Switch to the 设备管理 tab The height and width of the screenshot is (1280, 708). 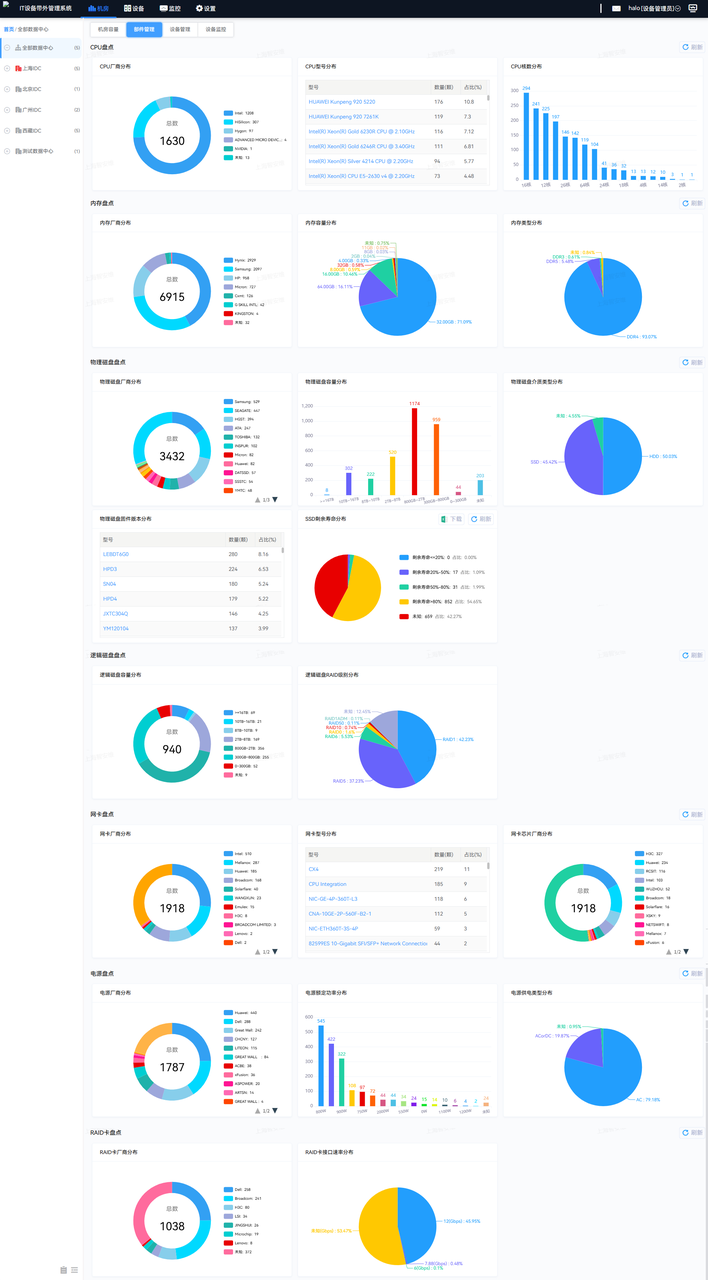(x=180, y=30)
